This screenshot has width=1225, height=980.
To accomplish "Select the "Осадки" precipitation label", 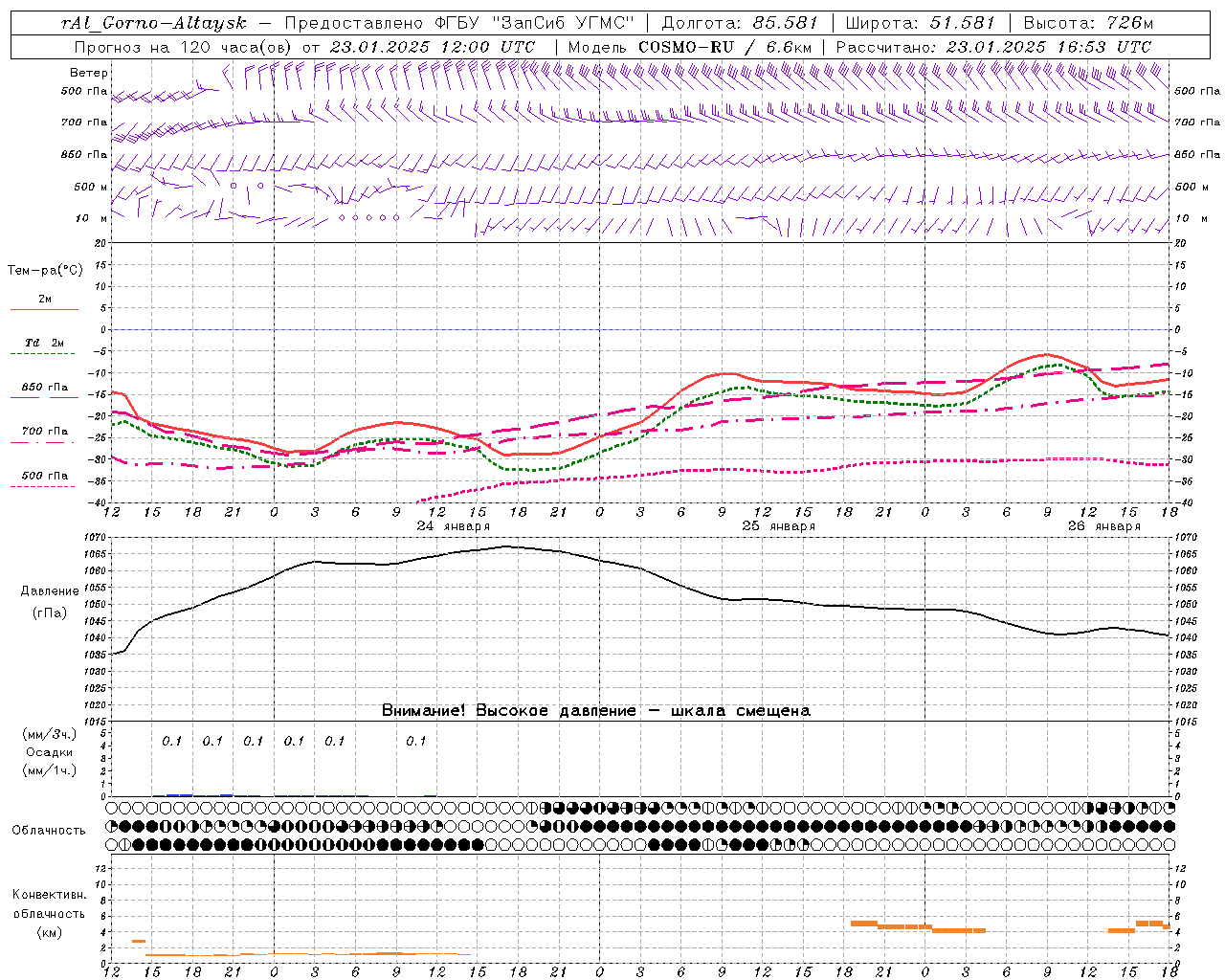I will tap(49, 752).
